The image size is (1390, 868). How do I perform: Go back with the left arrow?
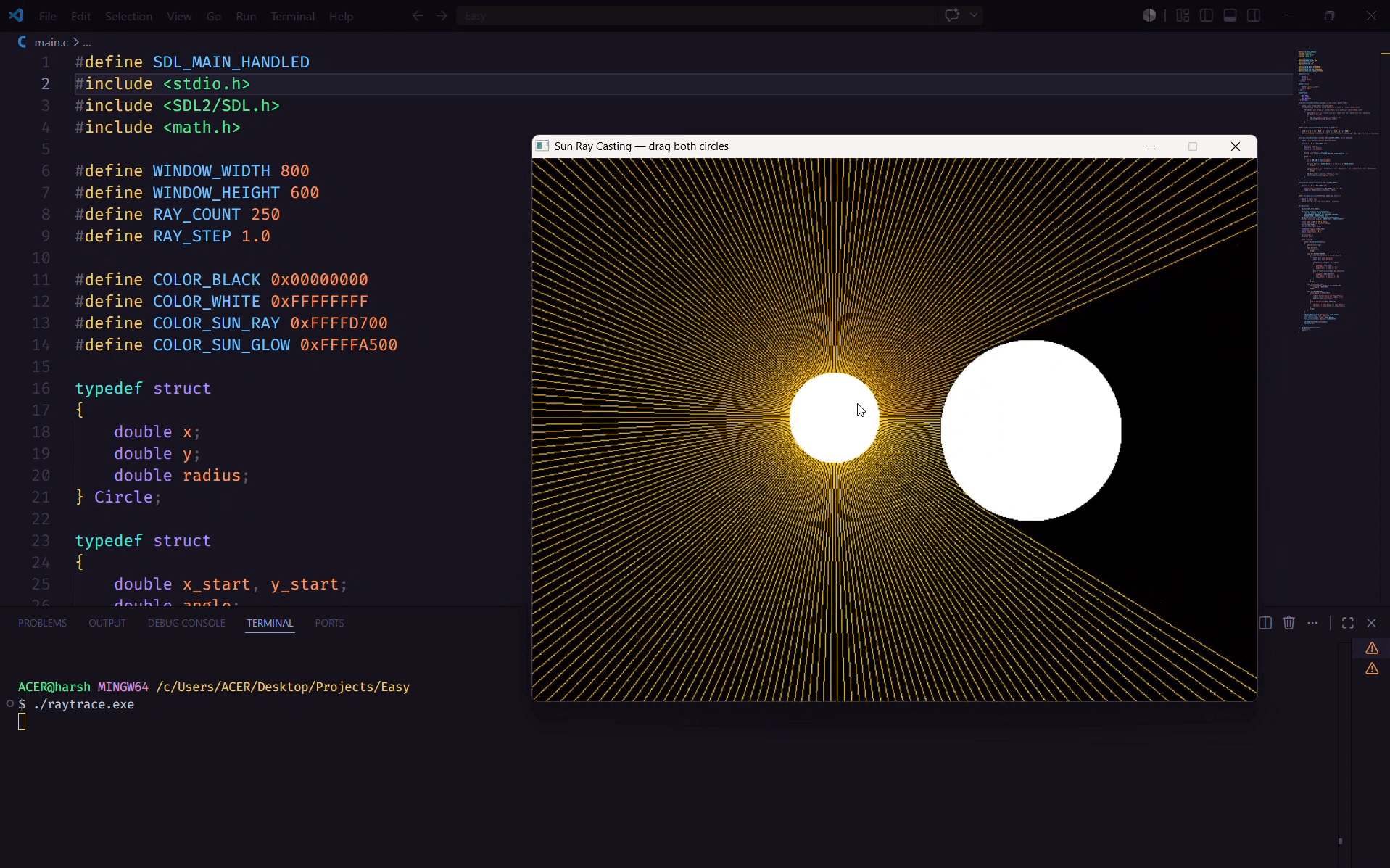(x=418, y=15)
